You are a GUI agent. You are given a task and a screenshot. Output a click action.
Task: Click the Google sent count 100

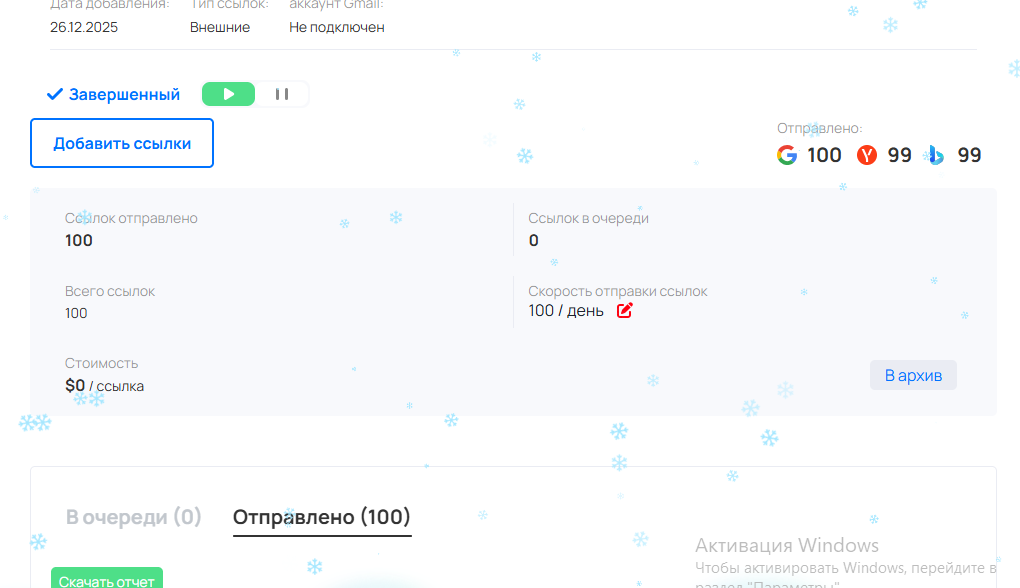pos(824,155)
